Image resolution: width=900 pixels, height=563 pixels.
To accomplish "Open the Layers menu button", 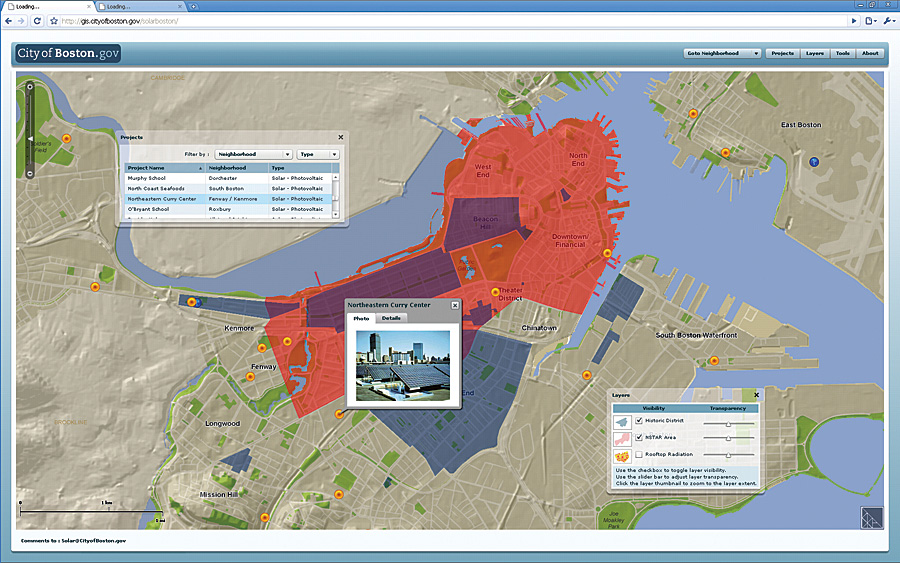I will pyautogui.click(x=814, y=53).
